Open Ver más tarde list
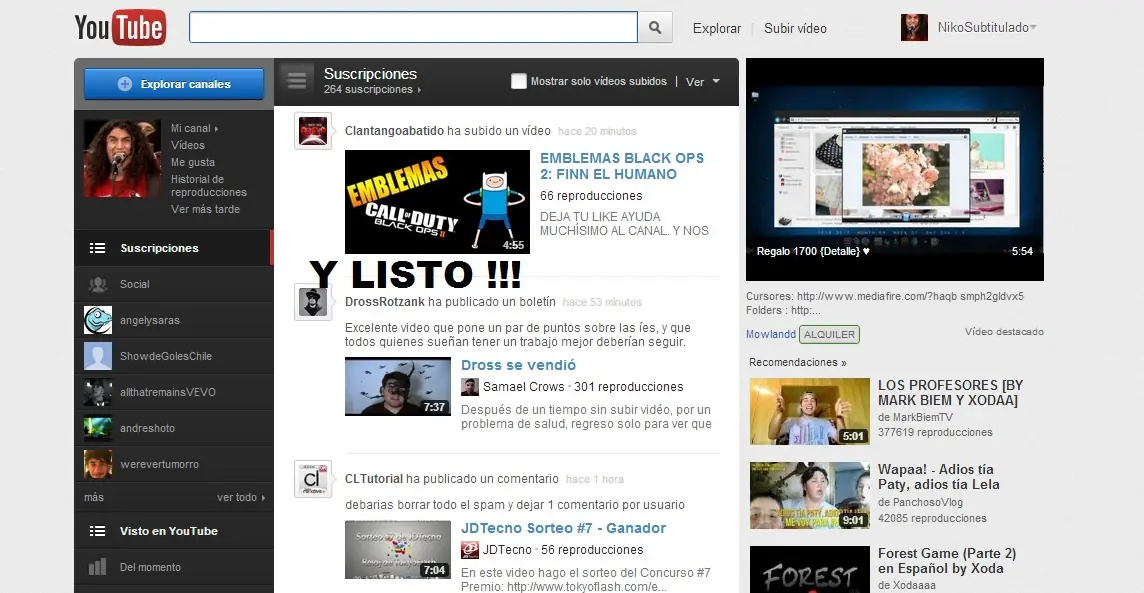1144x593 pixels. [205, 209]
